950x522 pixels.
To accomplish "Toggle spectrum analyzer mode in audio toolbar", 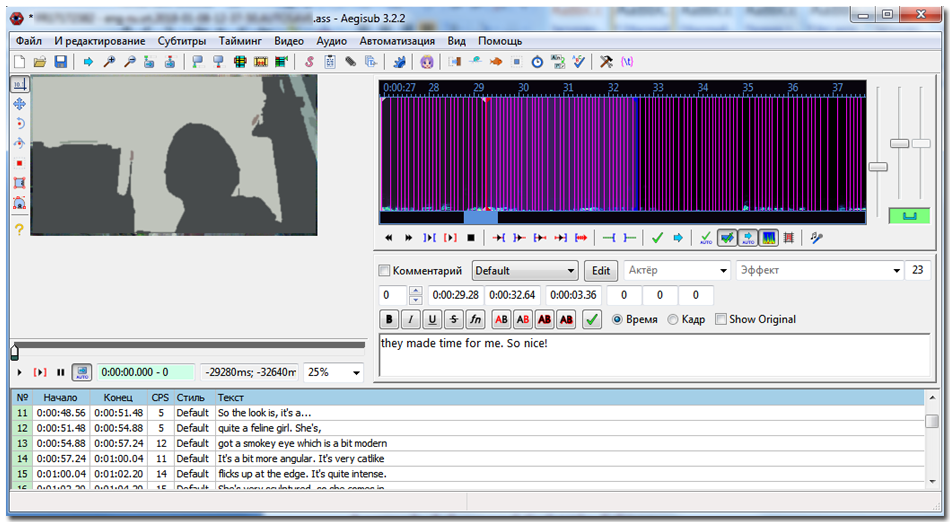I will [769, 238].
